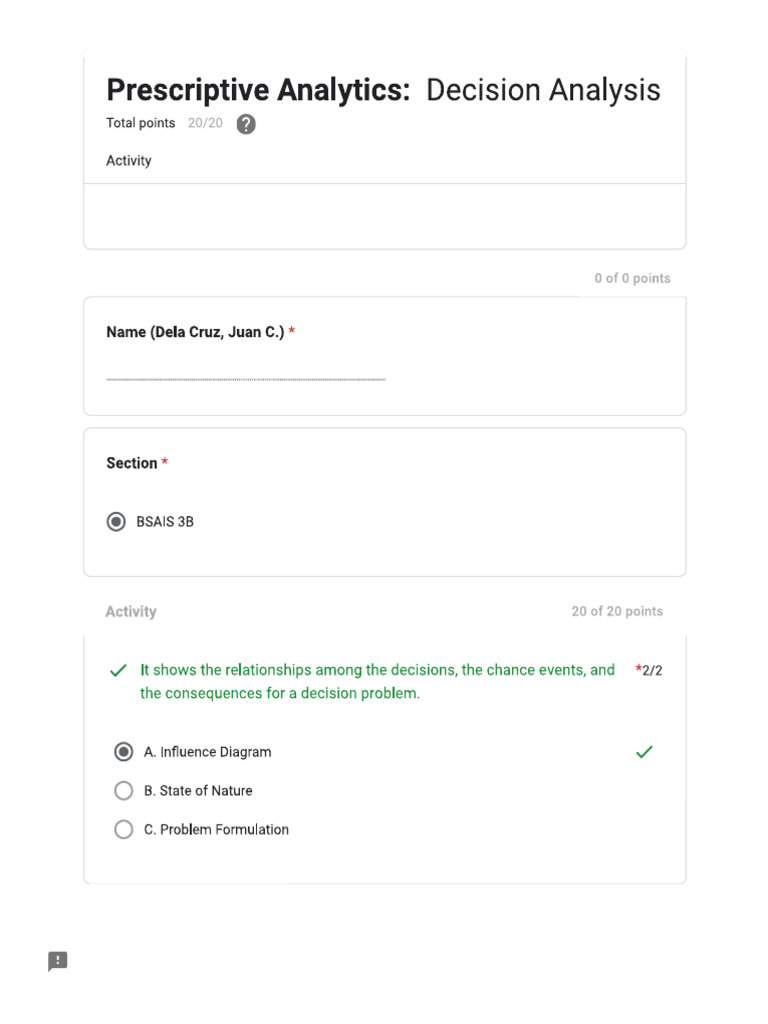Click the 20 of 20 points label
Viewport: 768px width, 1024px height.
(617, 611)
